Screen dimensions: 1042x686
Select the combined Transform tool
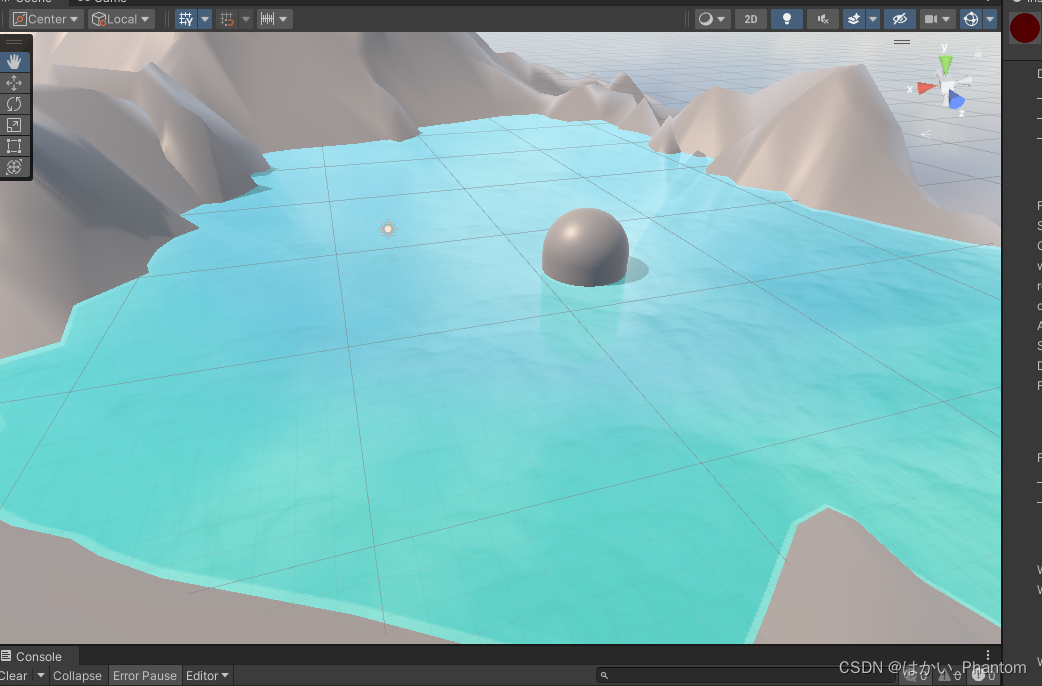coord(14,167)
